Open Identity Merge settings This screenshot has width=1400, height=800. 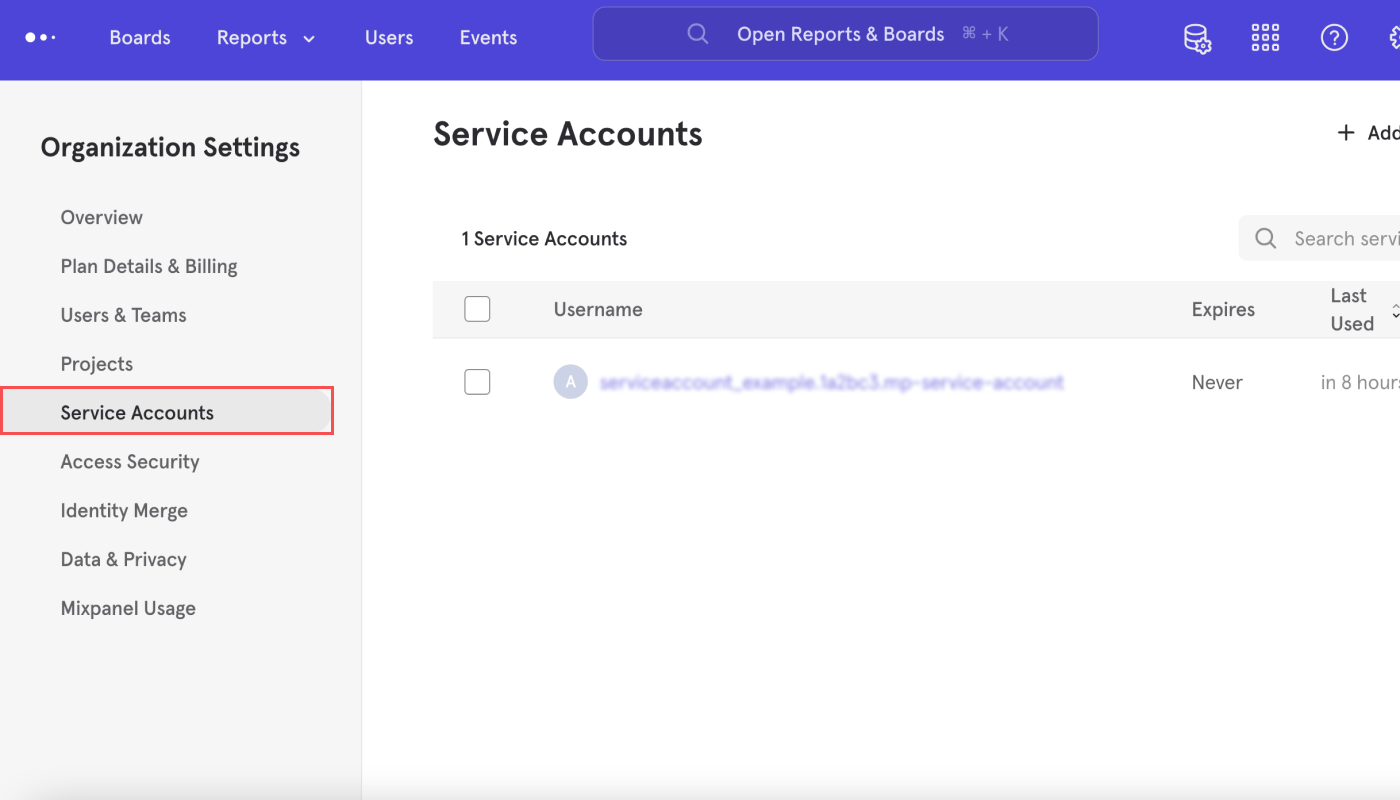click(124, 510)
